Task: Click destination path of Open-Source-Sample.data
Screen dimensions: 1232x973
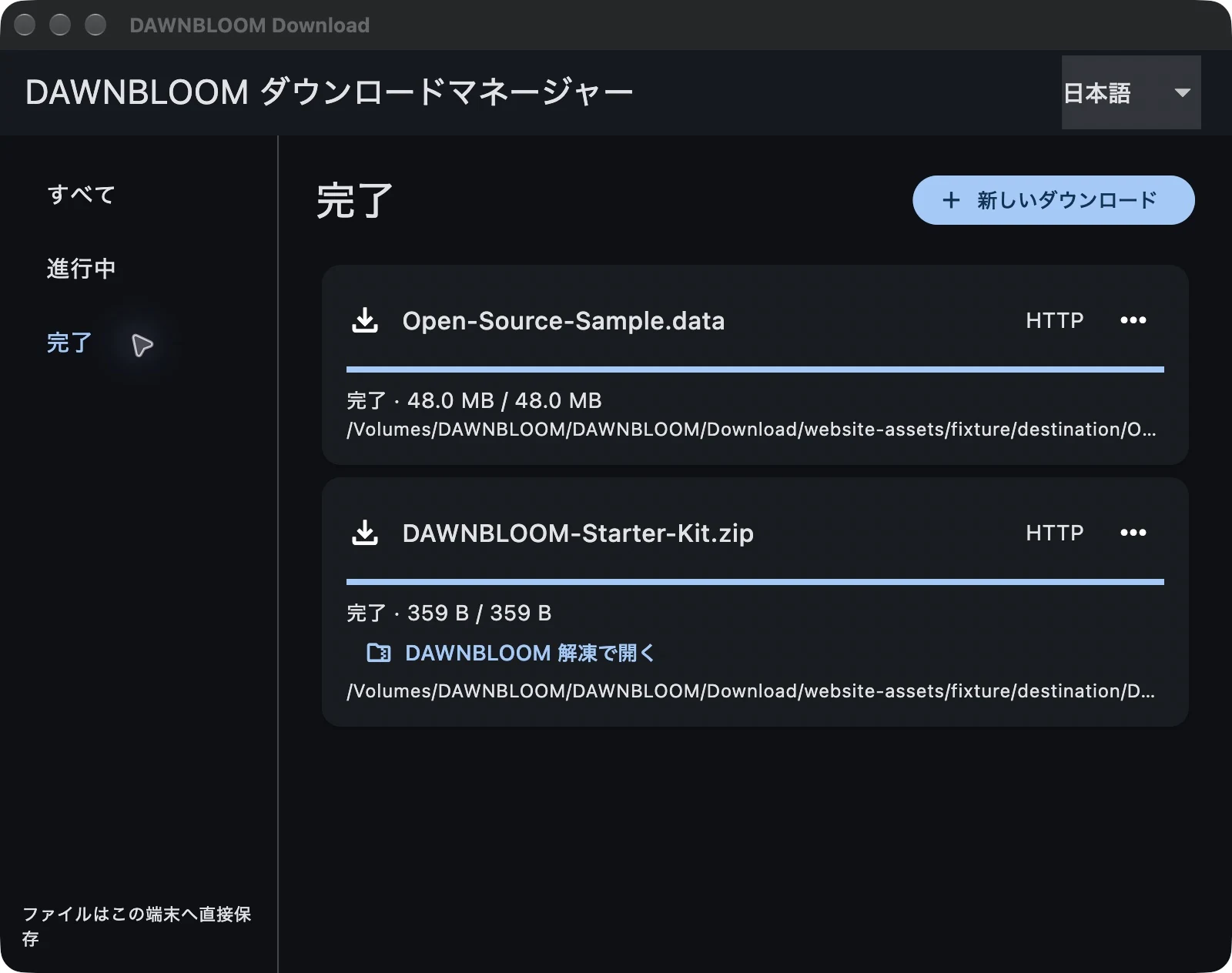Action: point(752,430)
